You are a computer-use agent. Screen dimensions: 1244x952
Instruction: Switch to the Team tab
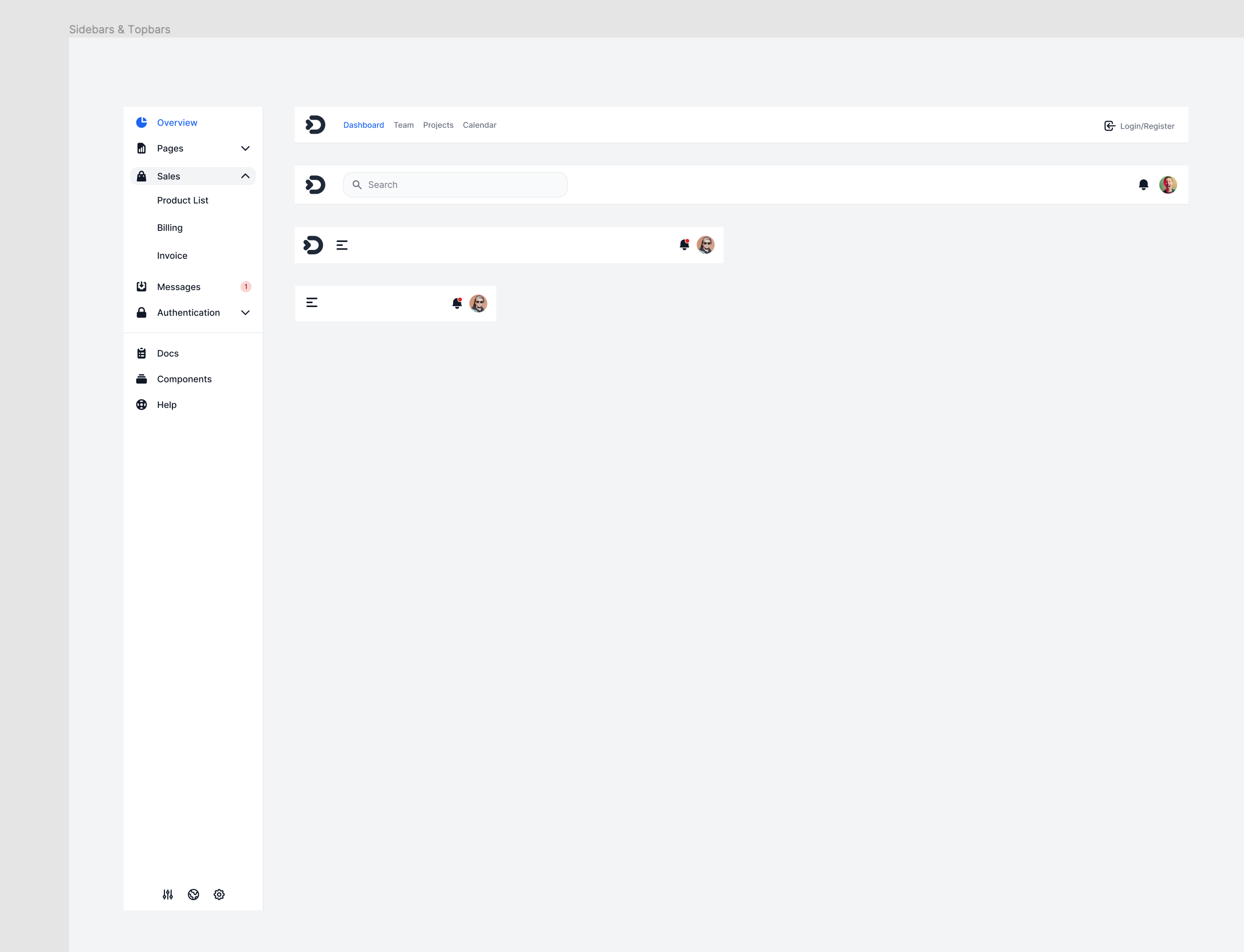[404, 125]
